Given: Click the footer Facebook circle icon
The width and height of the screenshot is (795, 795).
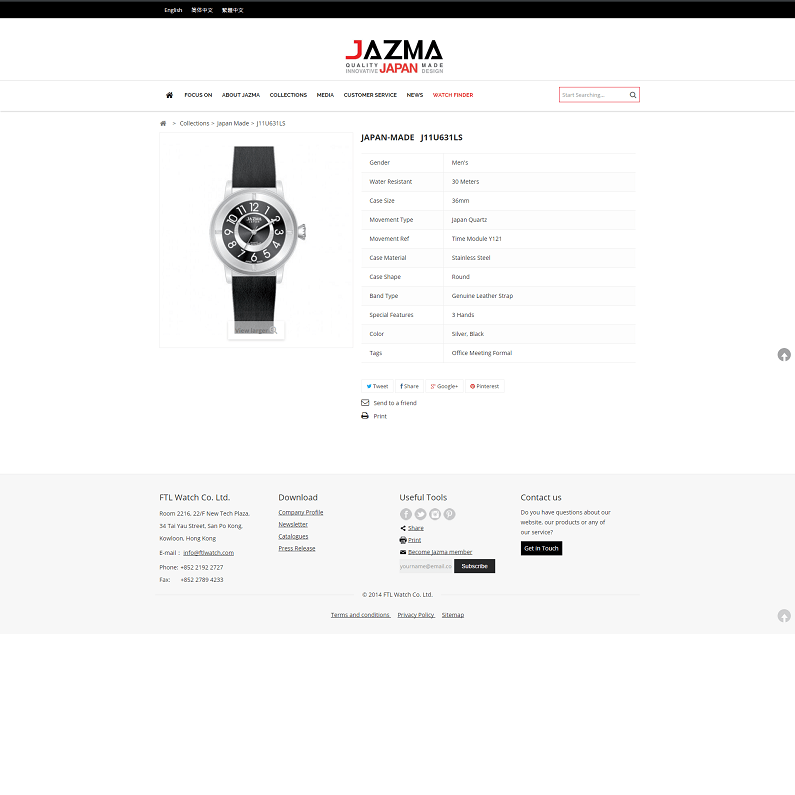Looking at the screenshot, I should (x=406, y=514).
